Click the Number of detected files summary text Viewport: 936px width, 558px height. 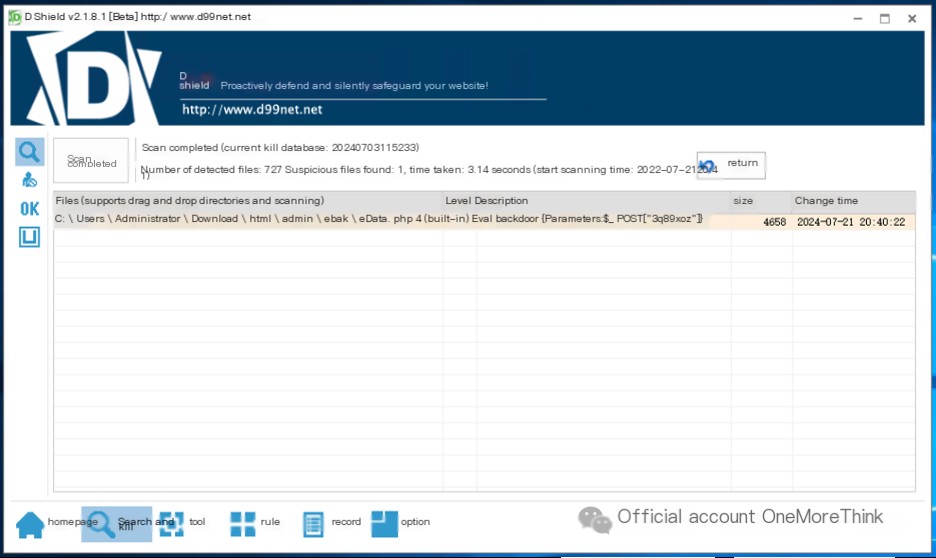[x=429, y=170]
